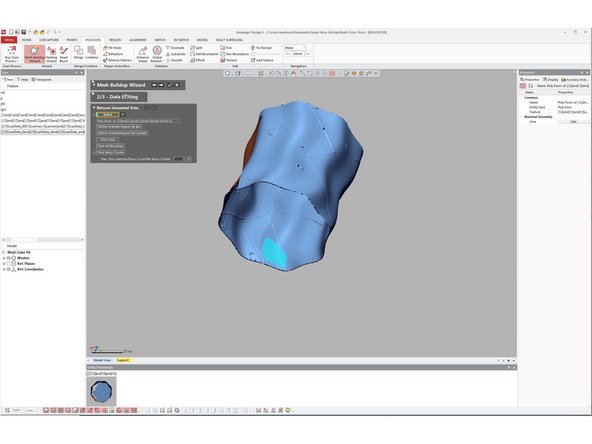Choose the Split tool
Screen dimensions: 592x444
pos(196,48)
